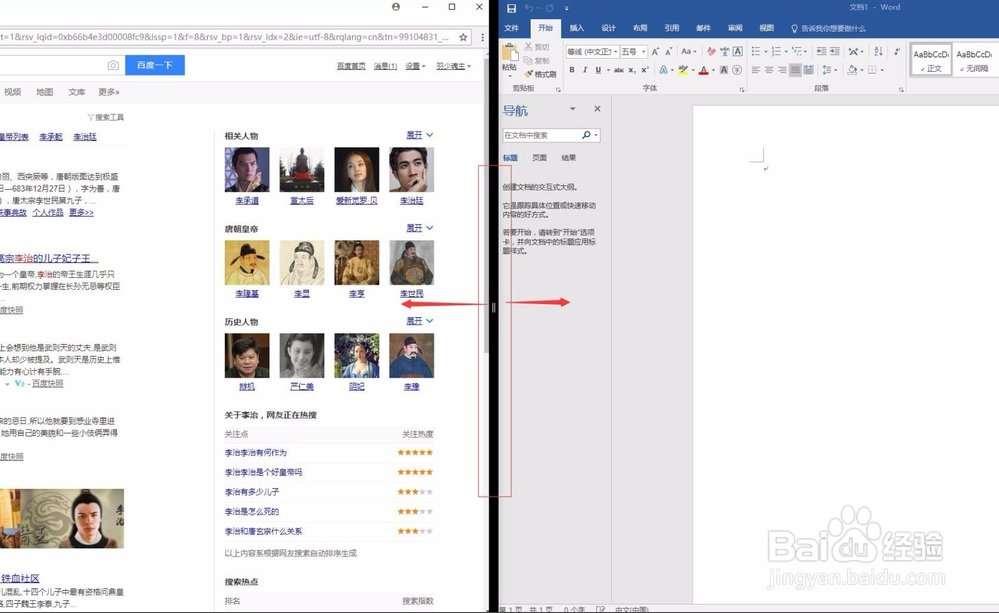Switch to the 插入 (Insert) ribbon tab

577,28
